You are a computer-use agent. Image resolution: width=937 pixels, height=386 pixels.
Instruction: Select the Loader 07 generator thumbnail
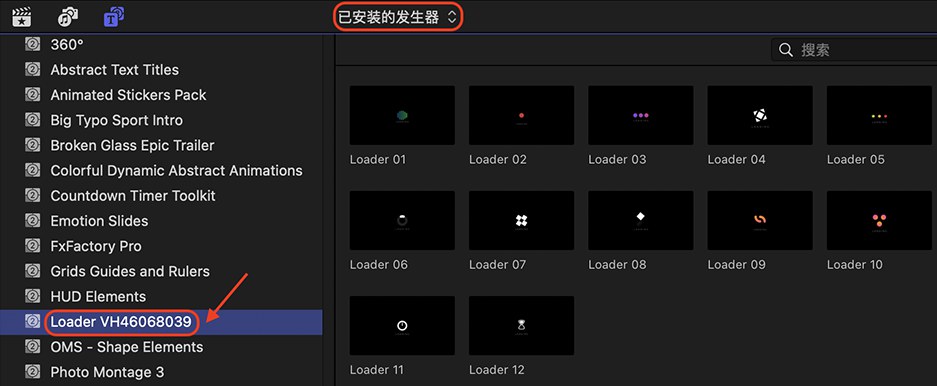[522, 220]
